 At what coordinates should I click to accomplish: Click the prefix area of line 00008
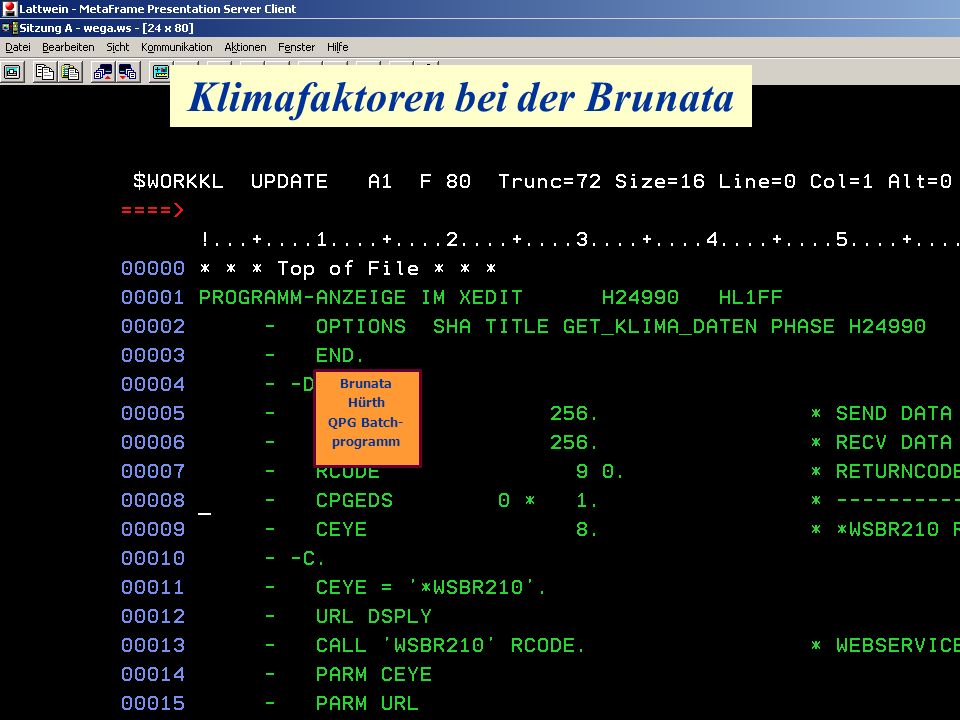(153, 500)
